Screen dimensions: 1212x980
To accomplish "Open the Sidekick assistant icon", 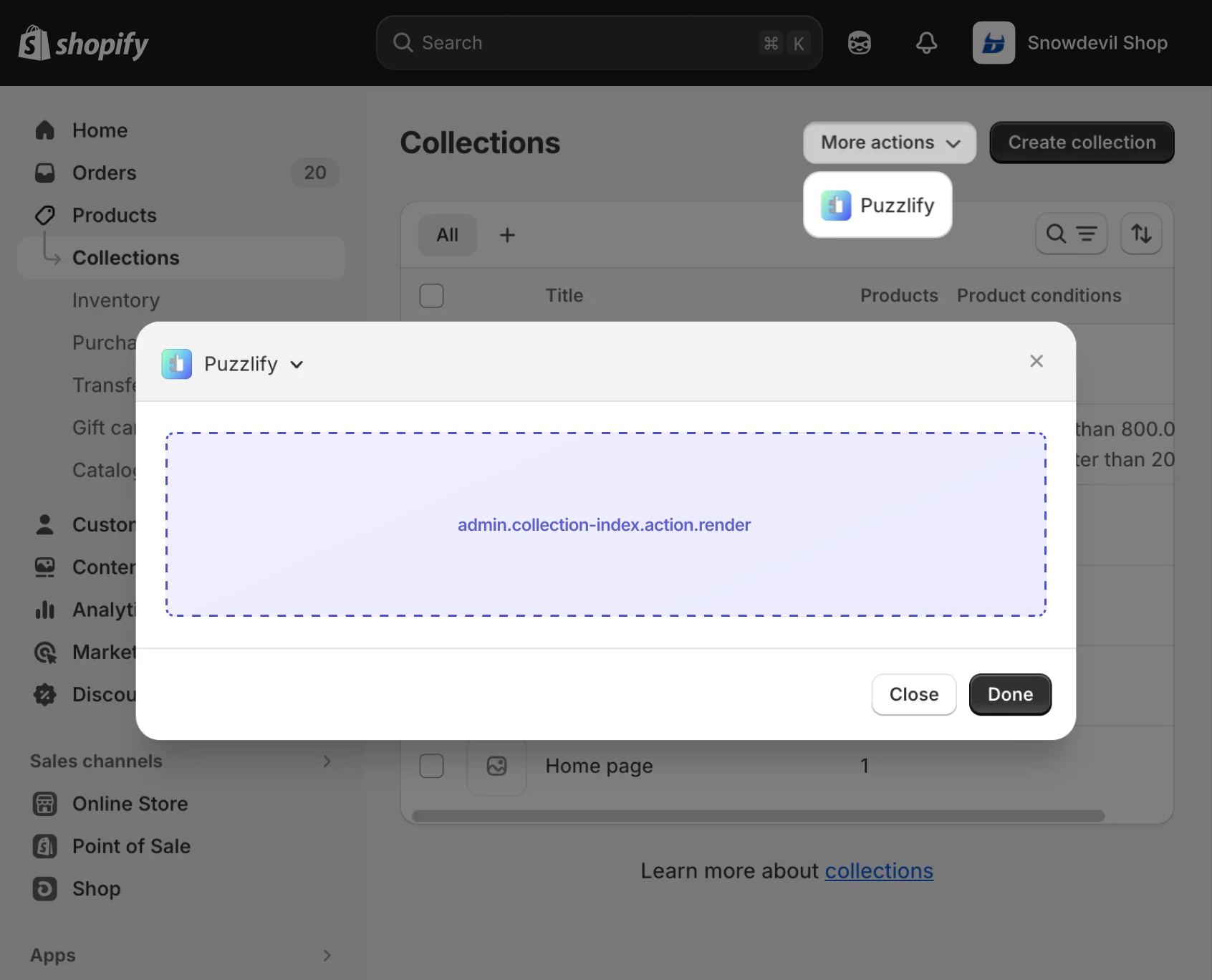I will [x=859, y=43].
